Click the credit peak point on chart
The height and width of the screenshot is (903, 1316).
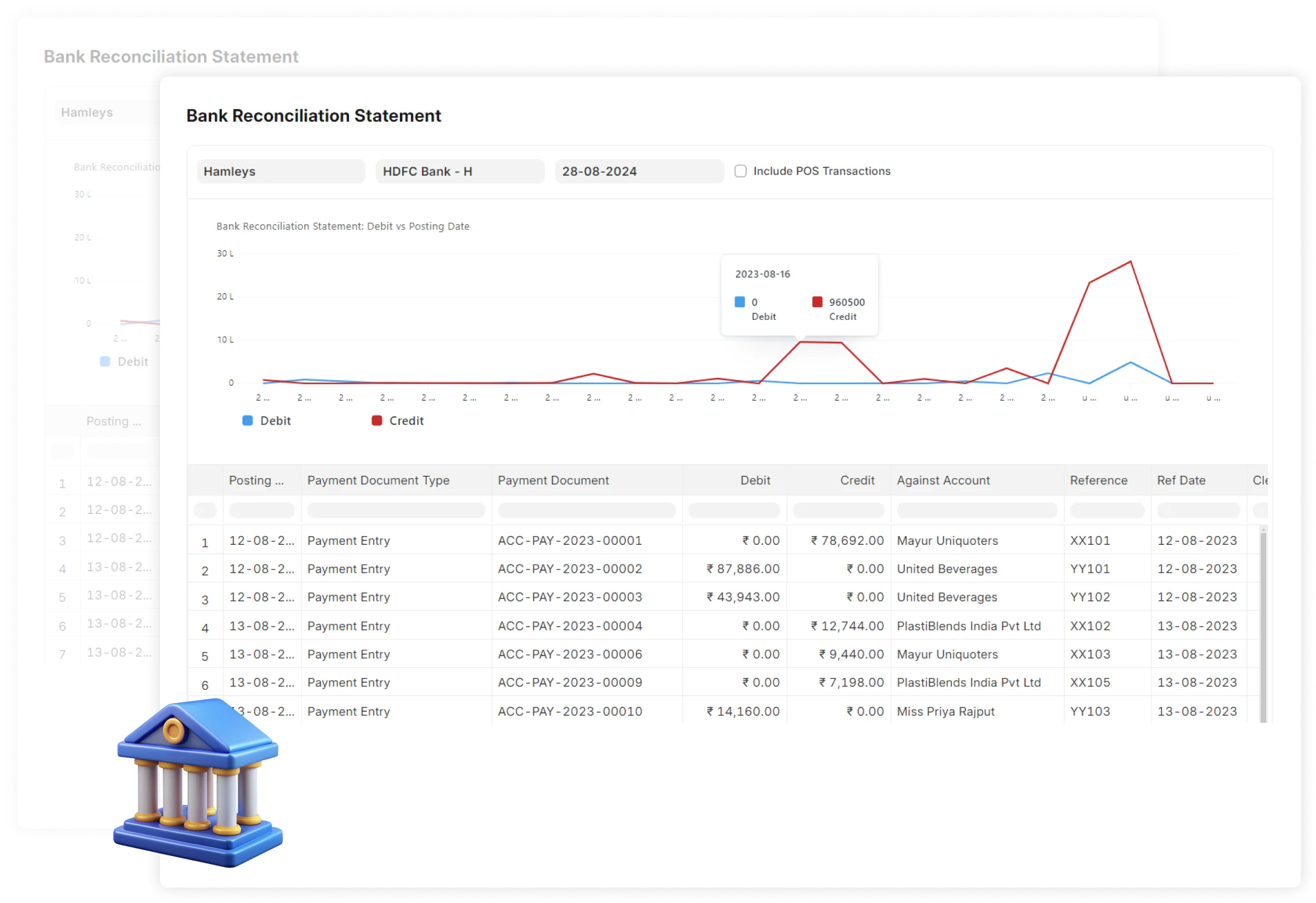click(1130, 262)
